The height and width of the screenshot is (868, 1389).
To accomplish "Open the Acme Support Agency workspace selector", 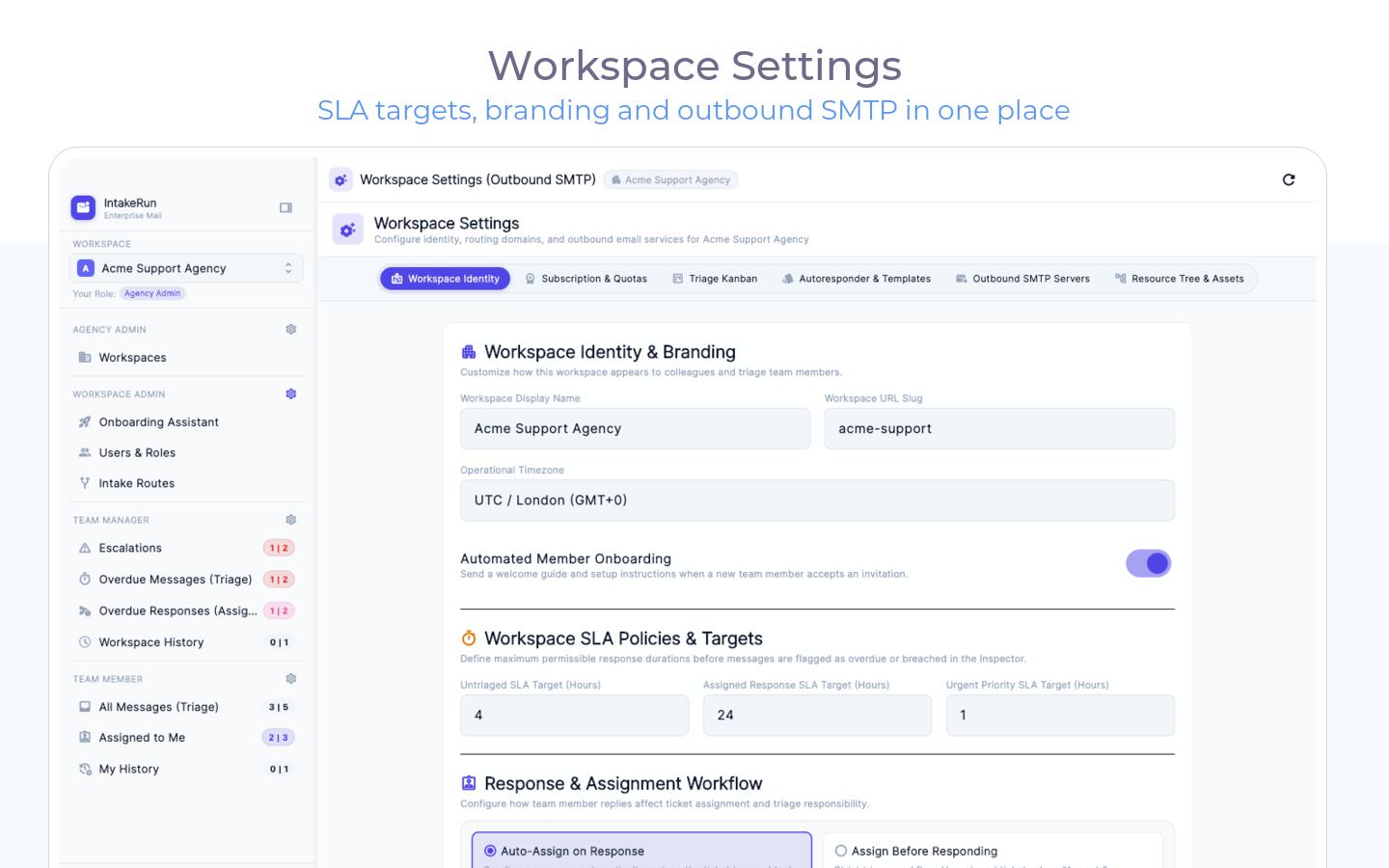I will [x=186, y=268].
